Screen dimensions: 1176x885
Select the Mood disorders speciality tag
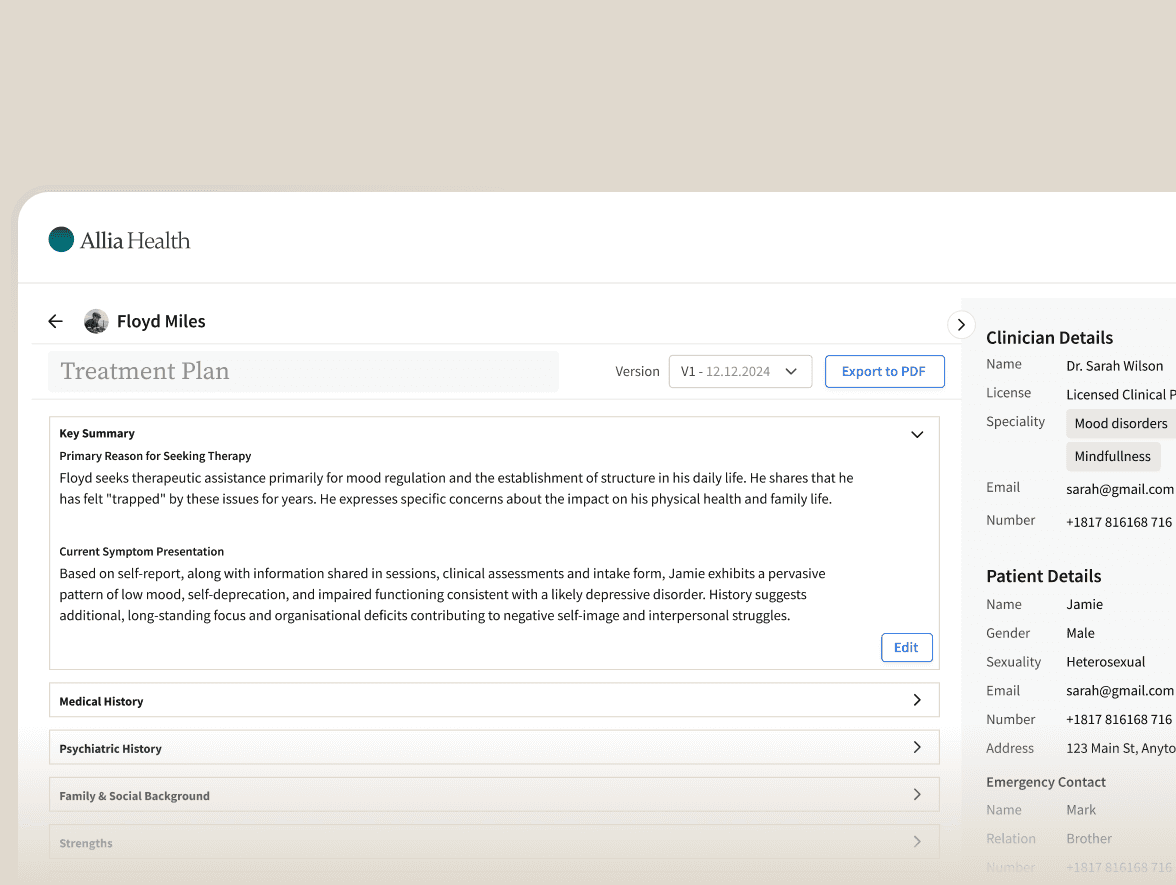1120,423
